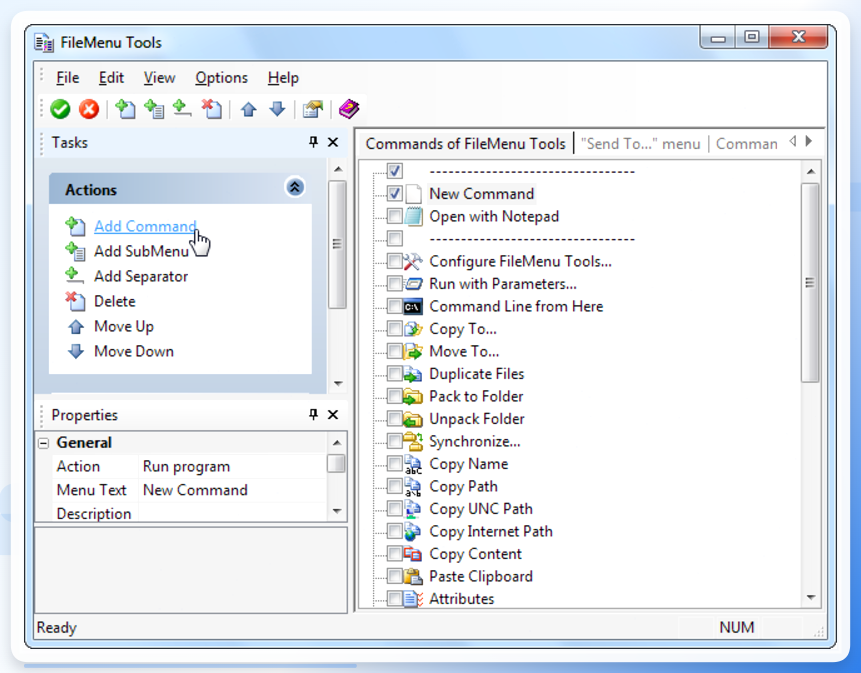Click the Tasks panel vertical scrollbar thumb
The image size is (861, 673).
(337, 244)
